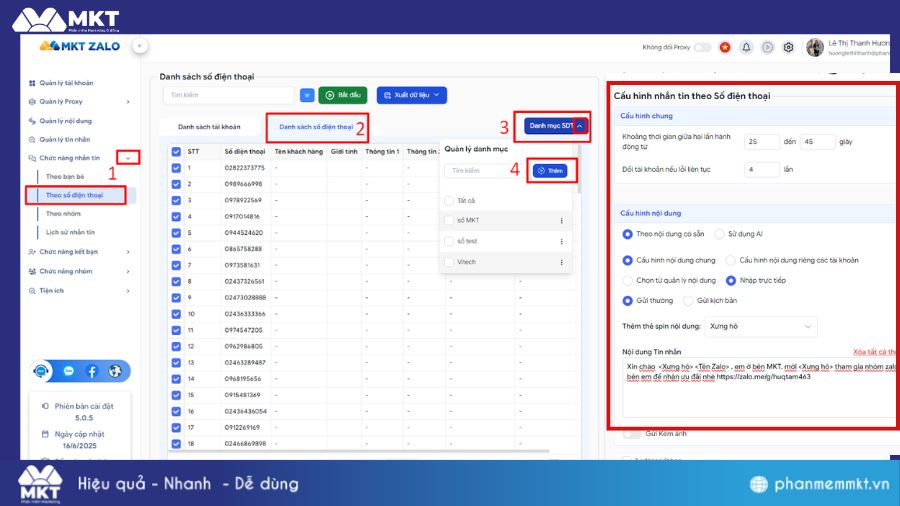Switch to Danh sách số điện thoại tab

tap(316, 127)
